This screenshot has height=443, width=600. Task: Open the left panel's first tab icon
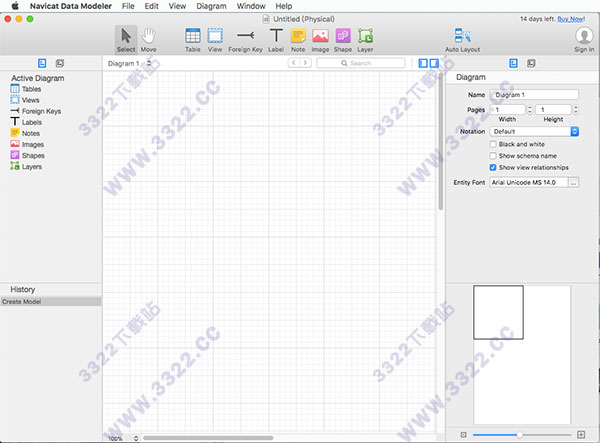42,63
